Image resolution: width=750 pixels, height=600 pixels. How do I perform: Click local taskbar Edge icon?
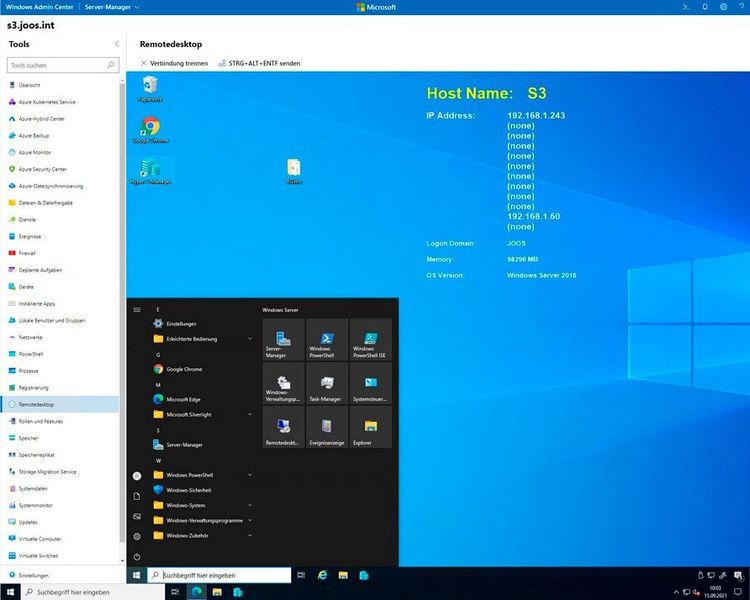[x=196, y=592]
